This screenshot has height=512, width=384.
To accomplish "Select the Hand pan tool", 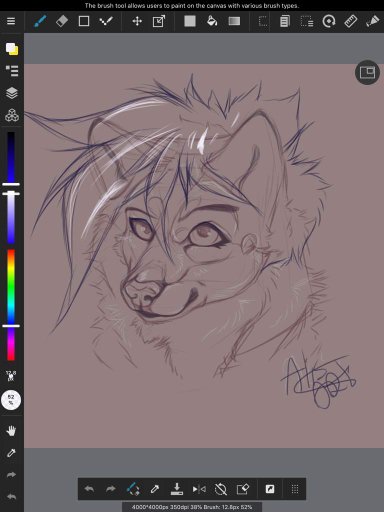I will tap(11, 431).
